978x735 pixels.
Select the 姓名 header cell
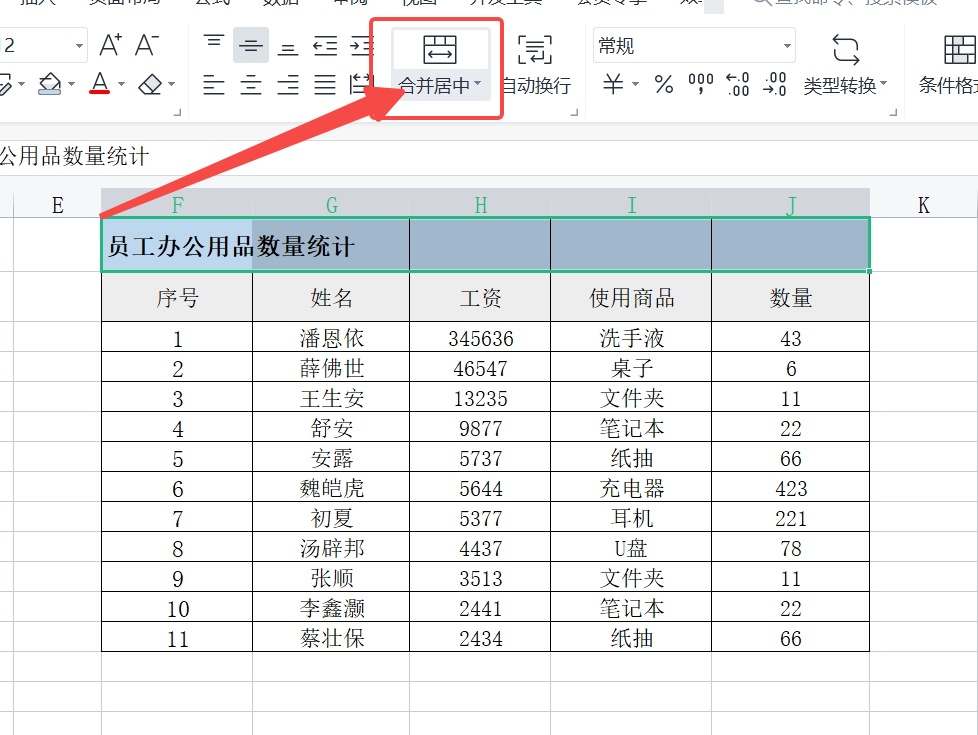[x=331, y=298]
